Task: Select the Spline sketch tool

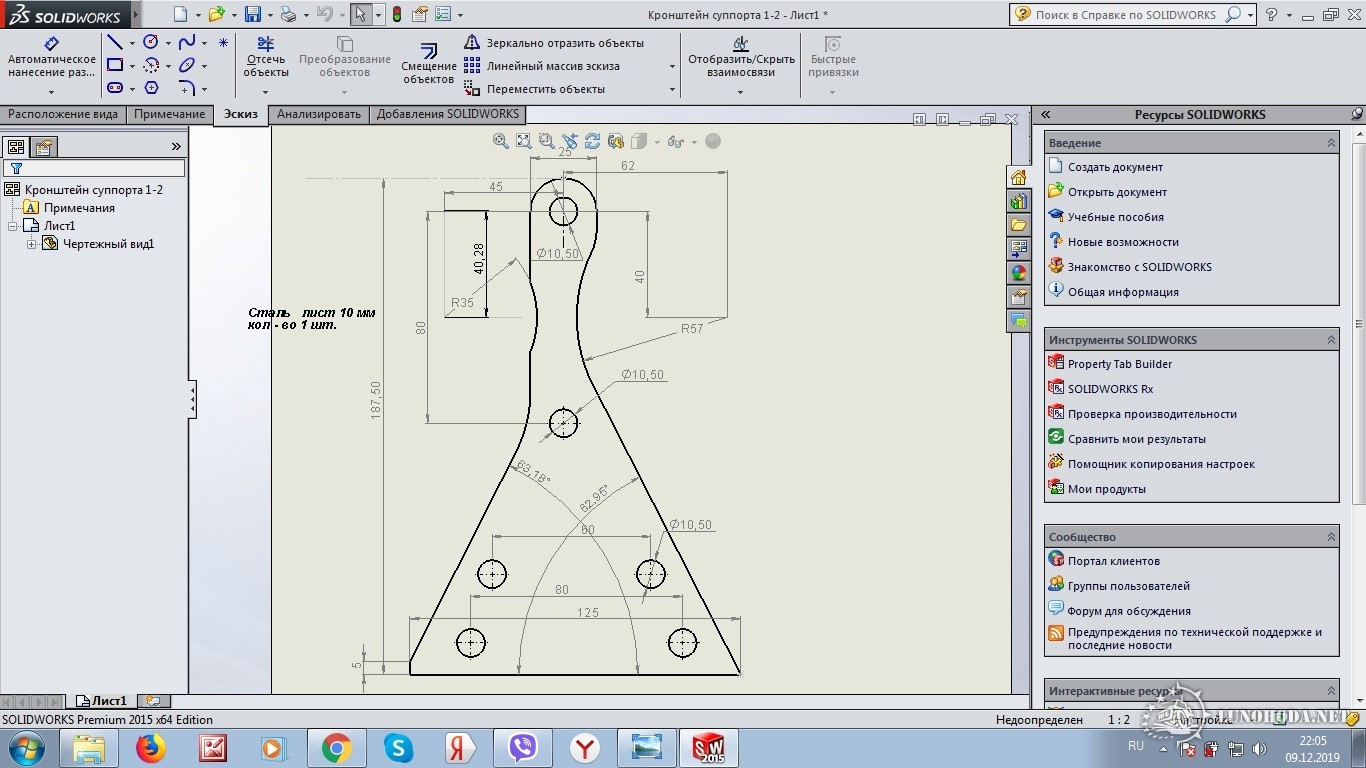Action: pyautogui.click(x=186, y=43)
